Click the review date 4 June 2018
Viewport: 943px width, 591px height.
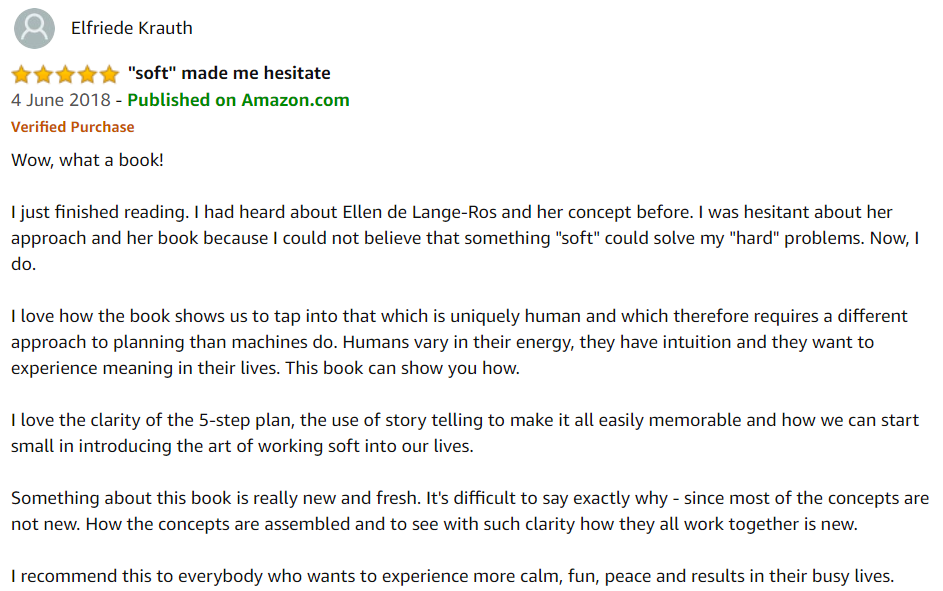[60, 100]
